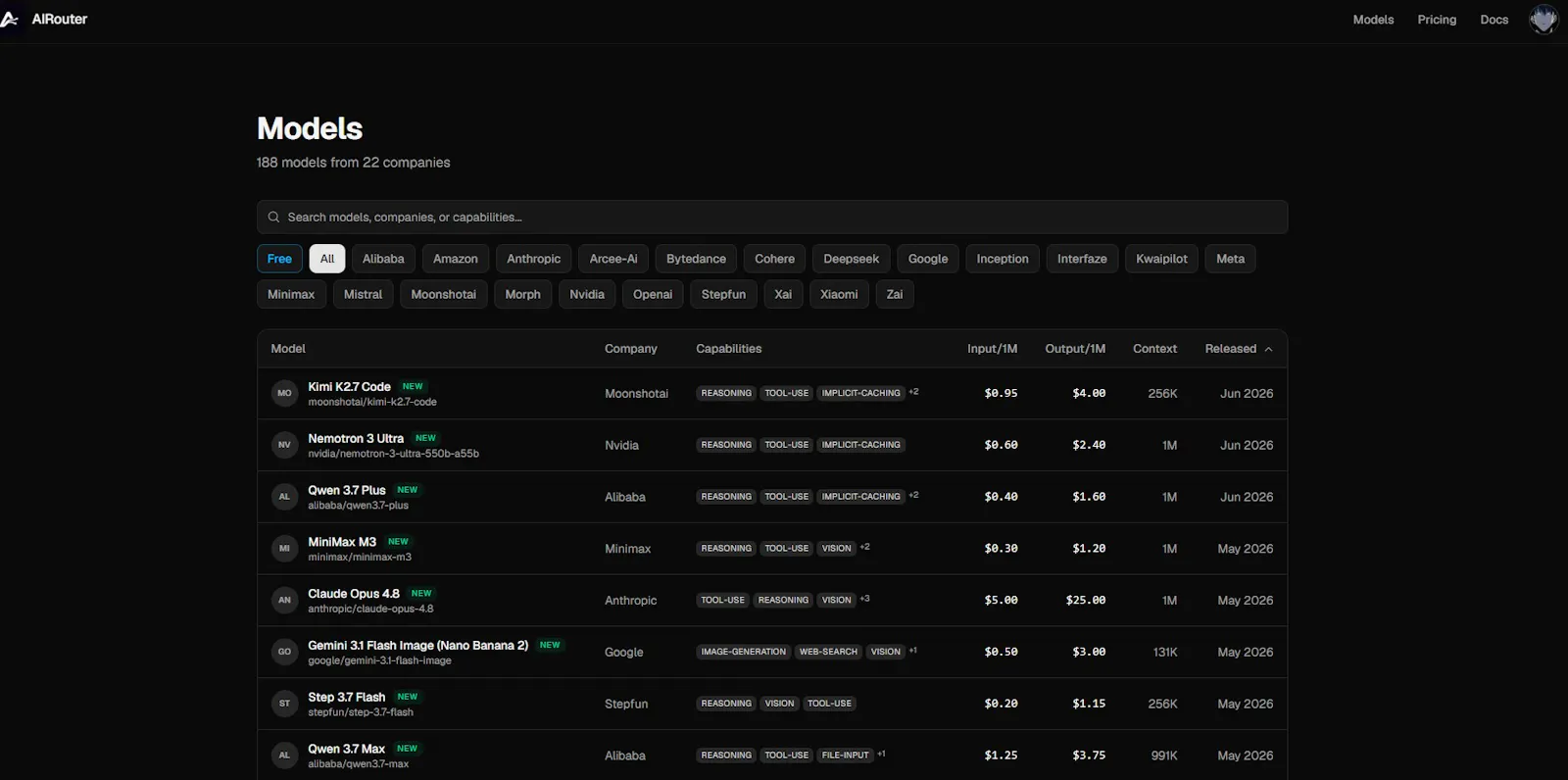The width and height of the screenshot is (1568, 780).
Task: Open the Nemotron 3 Ultra model
Action: 356,439
